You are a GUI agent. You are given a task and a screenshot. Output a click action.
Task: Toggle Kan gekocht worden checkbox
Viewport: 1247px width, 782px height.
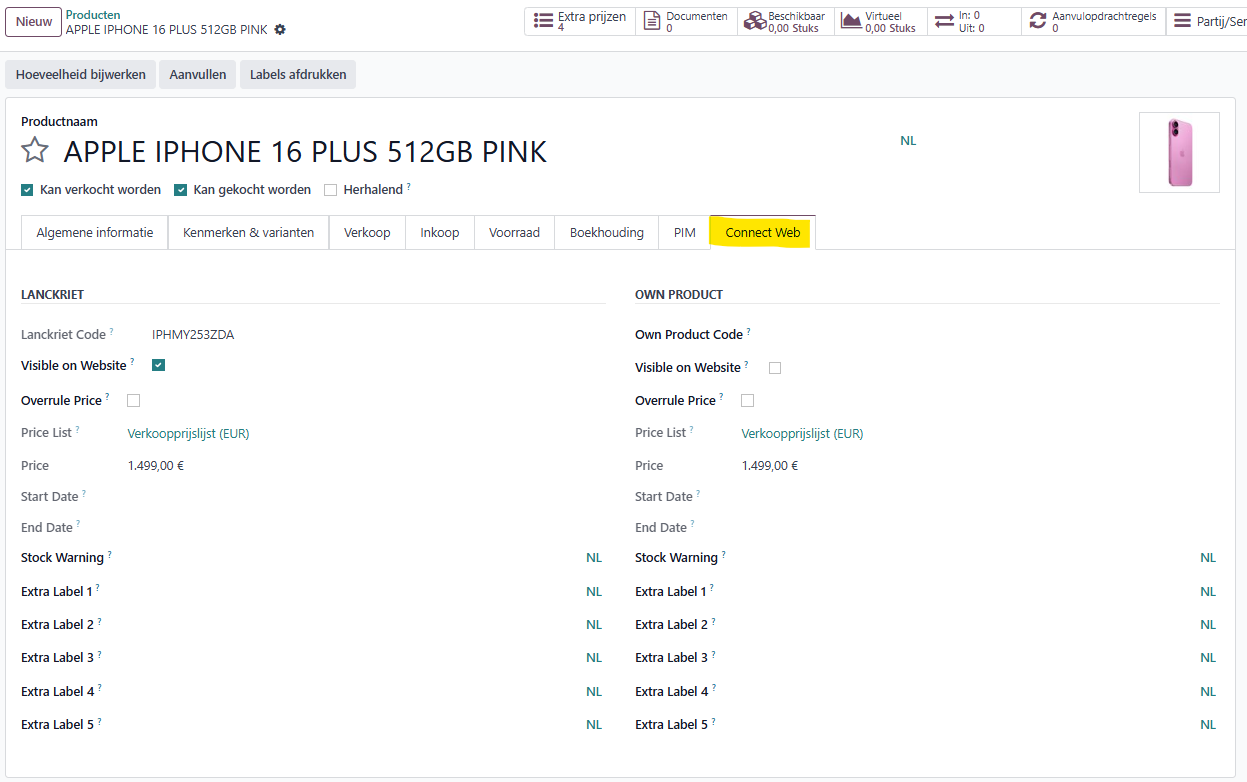tap(181, 189)
